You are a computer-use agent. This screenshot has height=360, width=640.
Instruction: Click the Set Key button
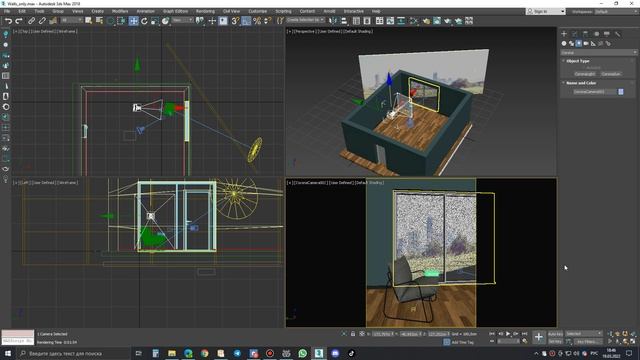(x=555, y=341)
